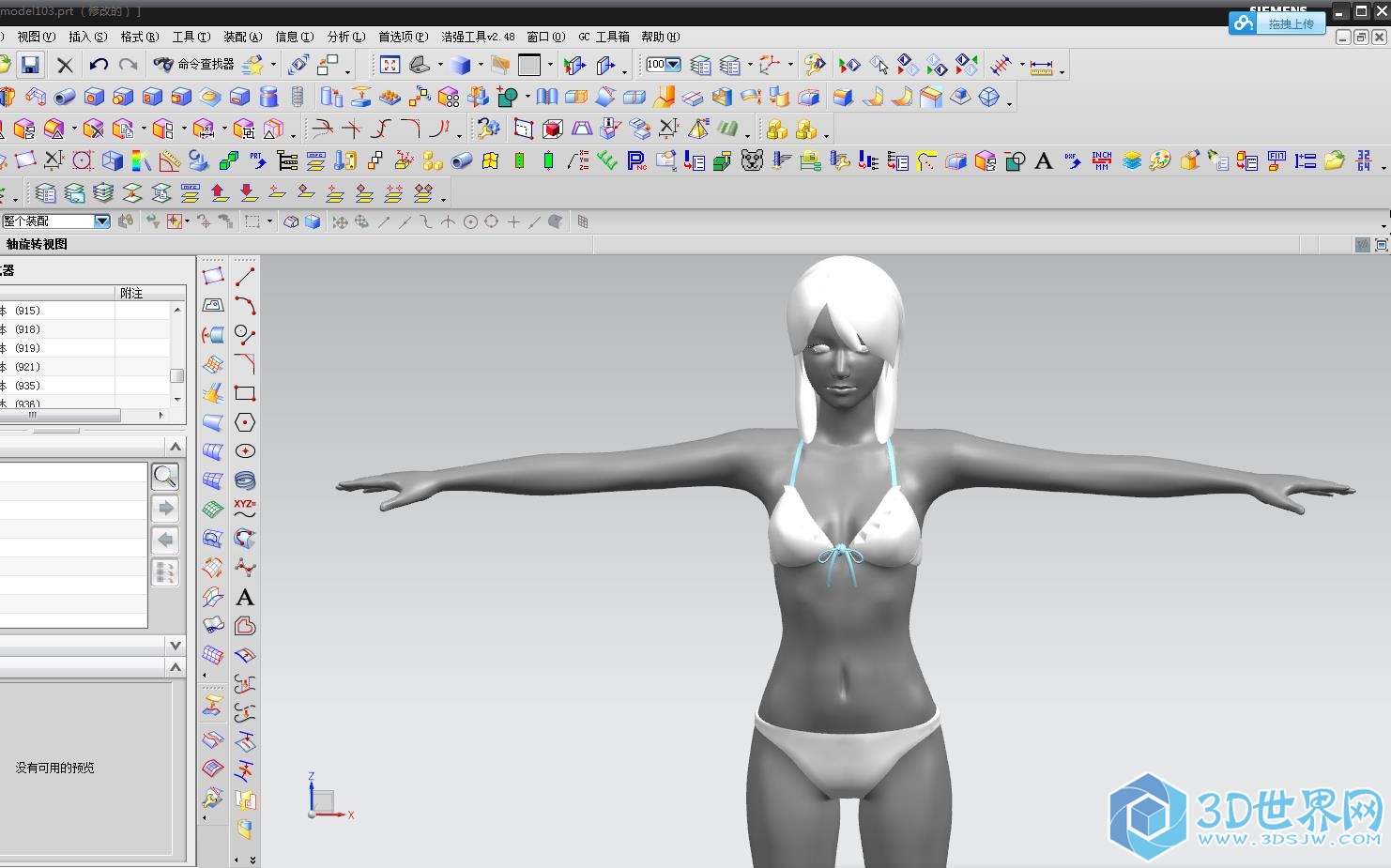Expand dropdown arrow beside the yellow star icon
Viewport: 1391px width, 868px height.
click(x=273, y=65)
